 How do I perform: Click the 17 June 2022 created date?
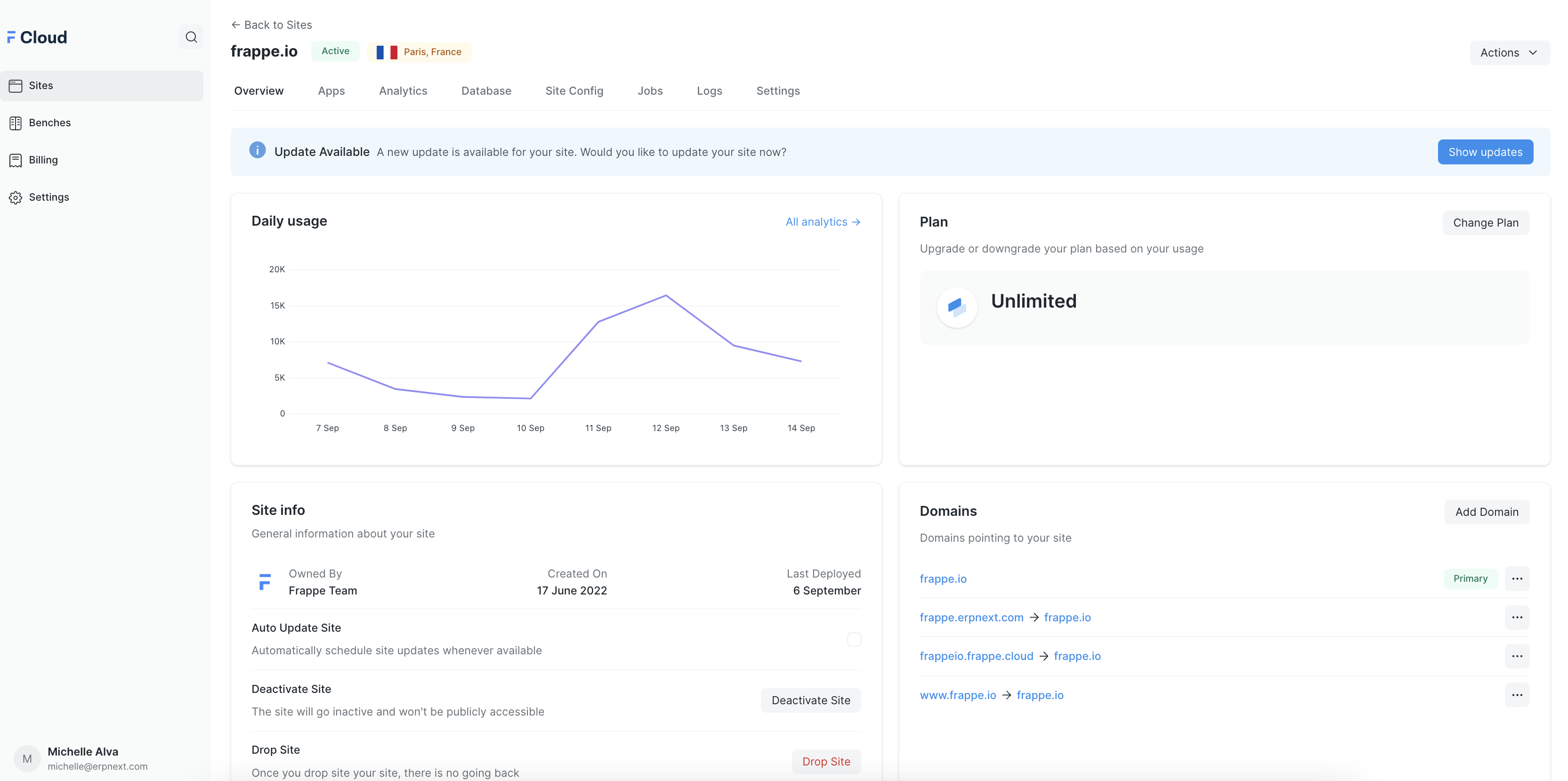pos(572,591)
